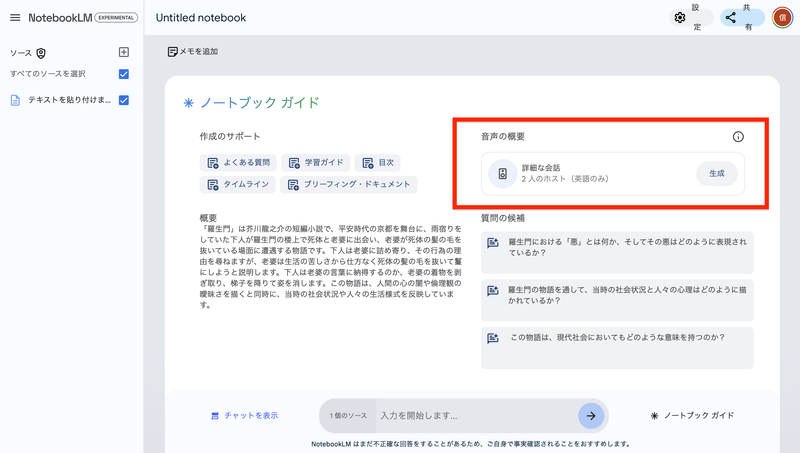Select the 学習ガイド chip
The height and width of the screenshot is (453, 800).
pyautogui.click(x=317, y=162)
